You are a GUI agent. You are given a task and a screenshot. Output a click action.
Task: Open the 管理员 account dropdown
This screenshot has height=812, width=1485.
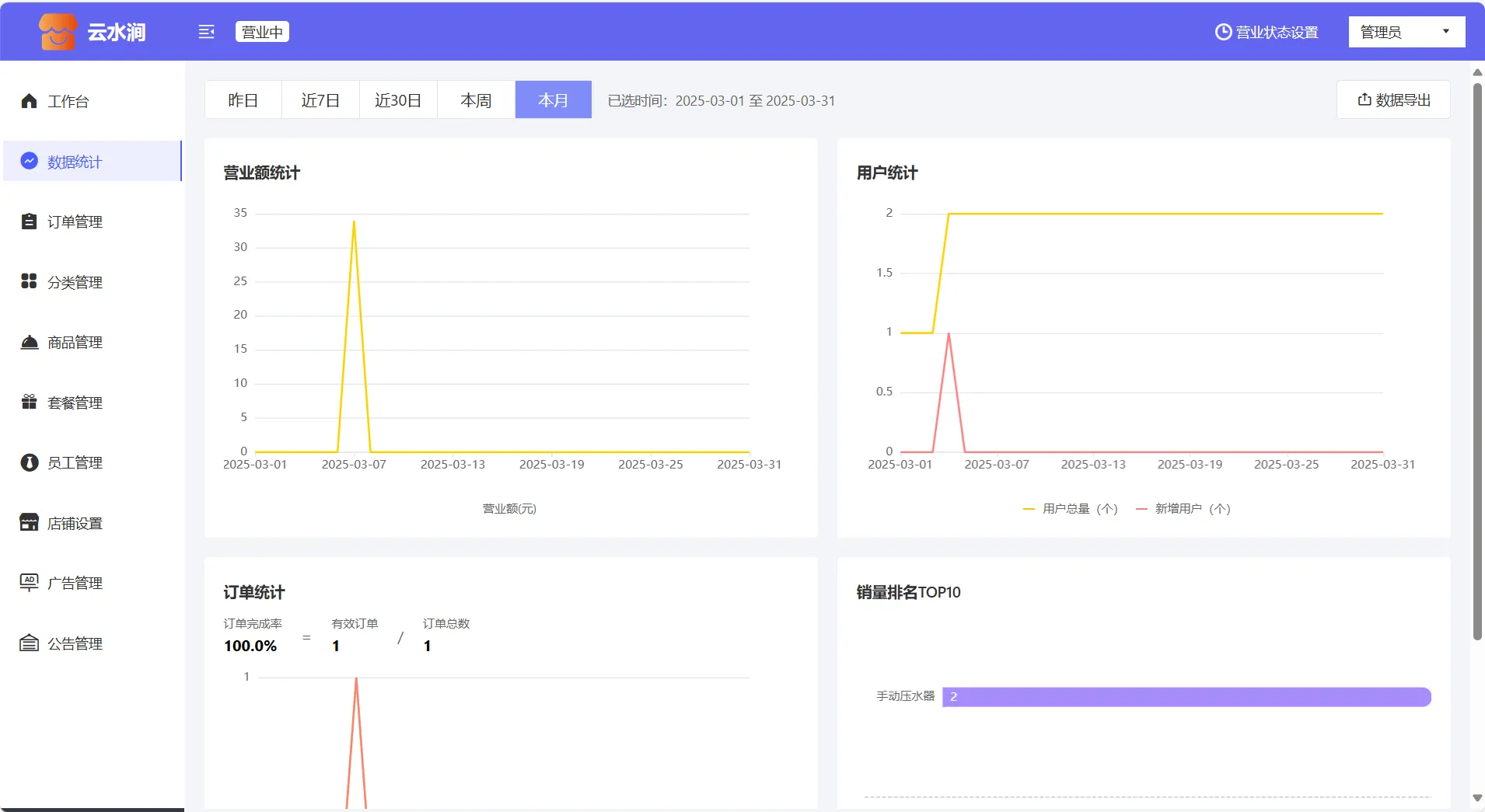(1406, 32)
